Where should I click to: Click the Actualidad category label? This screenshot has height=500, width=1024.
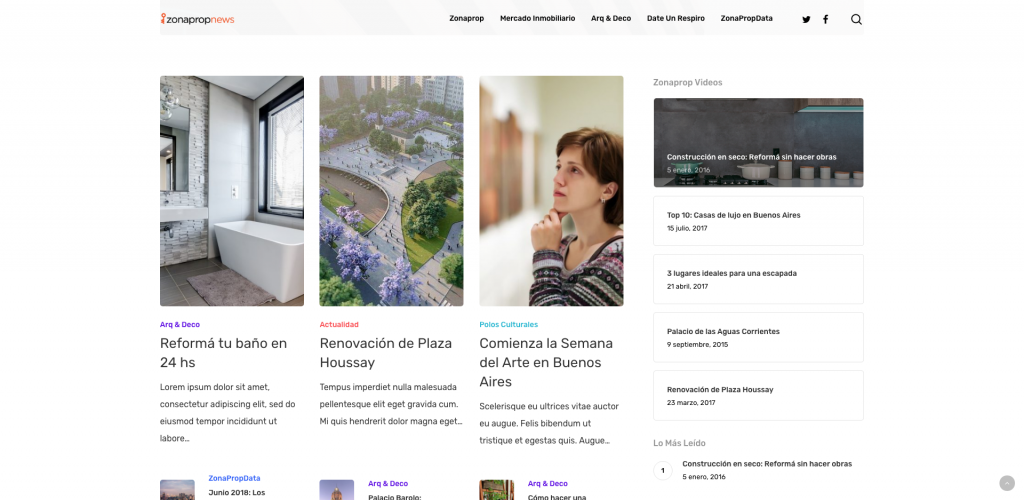pos(339,324)
